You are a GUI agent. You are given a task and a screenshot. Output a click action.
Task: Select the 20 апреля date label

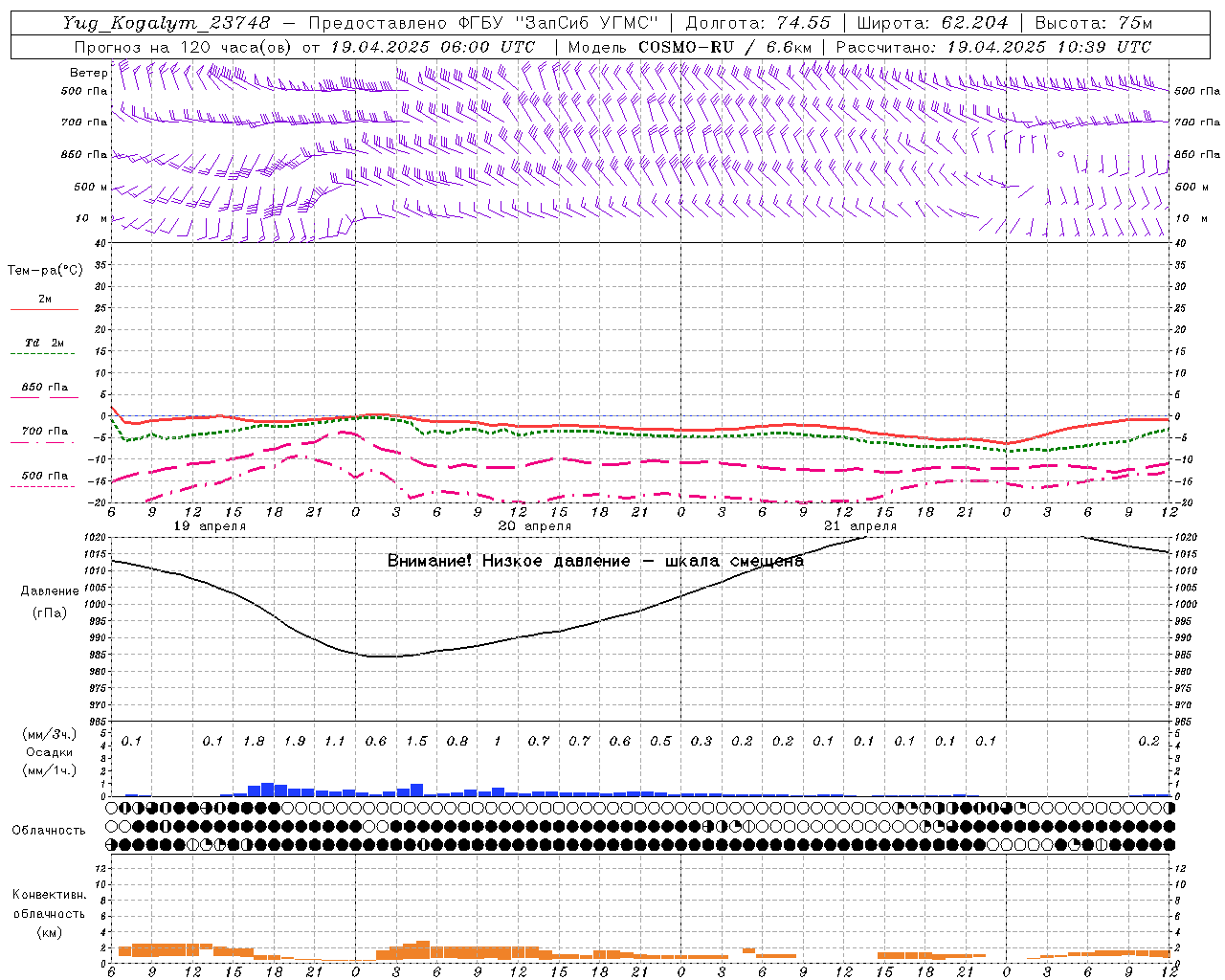(x=535, y=526)
